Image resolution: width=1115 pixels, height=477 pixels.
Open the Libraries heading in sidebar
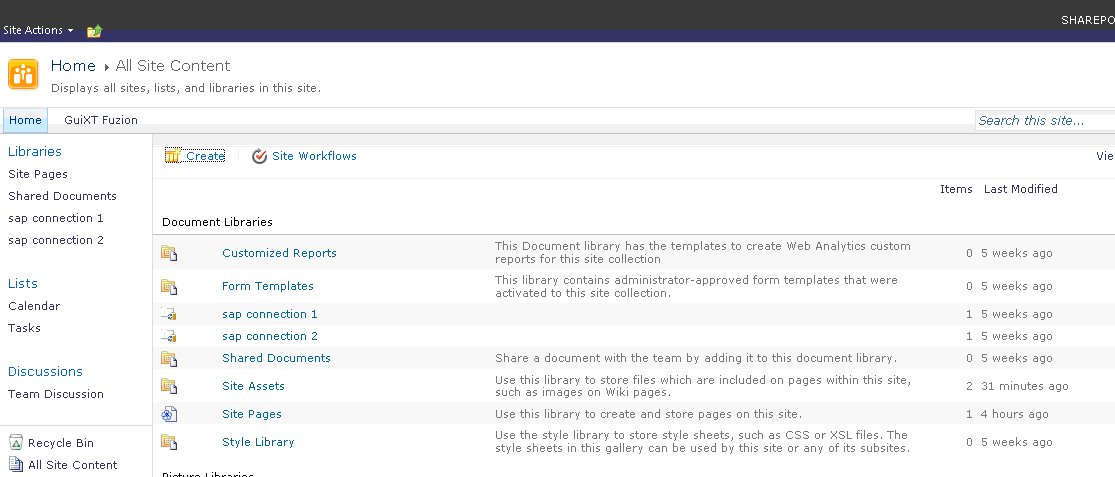click(35, 151)
